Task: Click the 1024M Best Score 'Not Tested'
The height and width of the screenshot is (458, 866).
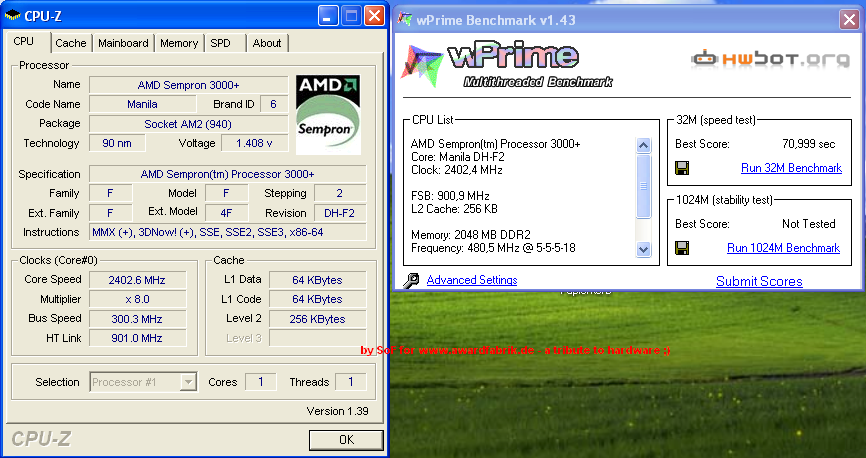Action: click(x=809, y=224)
